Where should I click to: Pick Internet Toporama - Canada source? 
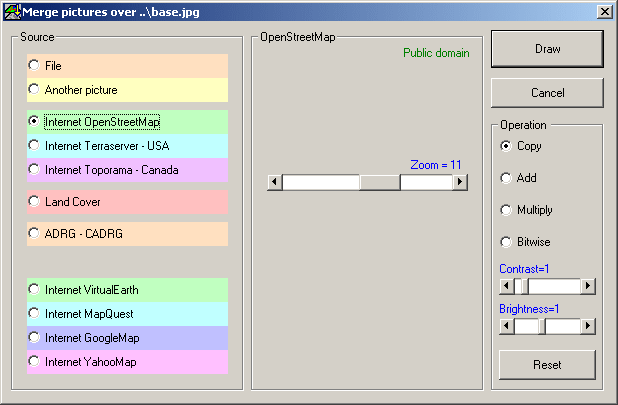pos(127,170)
